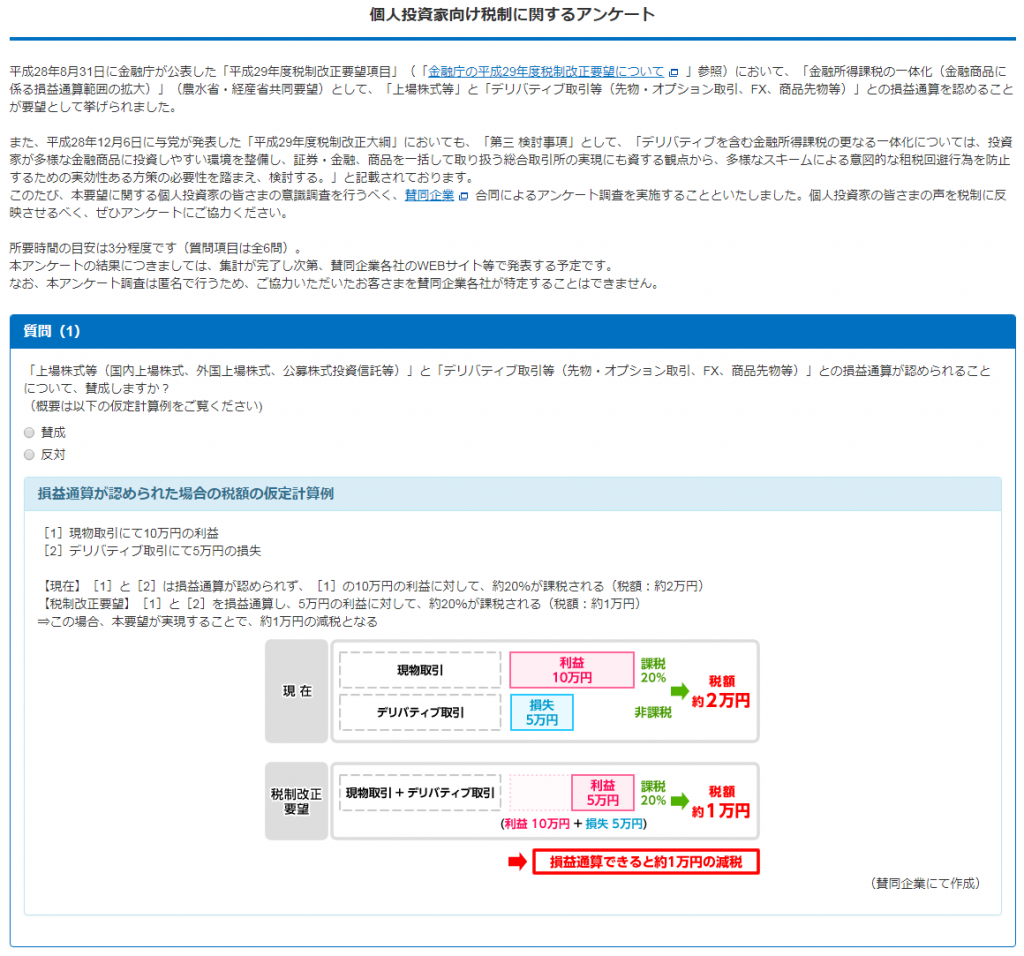This screenshot has width=1024, height=956.
Task: Open the 賛同企業 link
Action: pos(429,195)
